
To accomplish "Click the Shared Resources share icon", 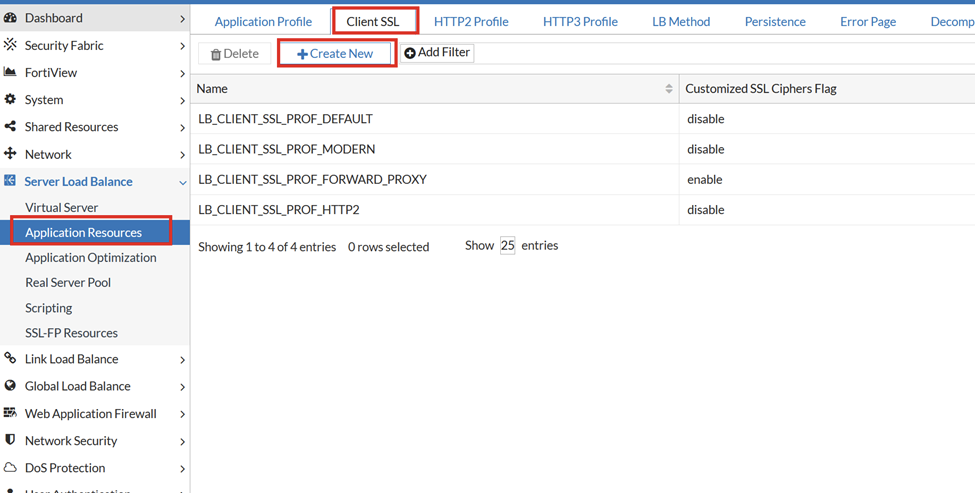I will [x=10, y=126].
